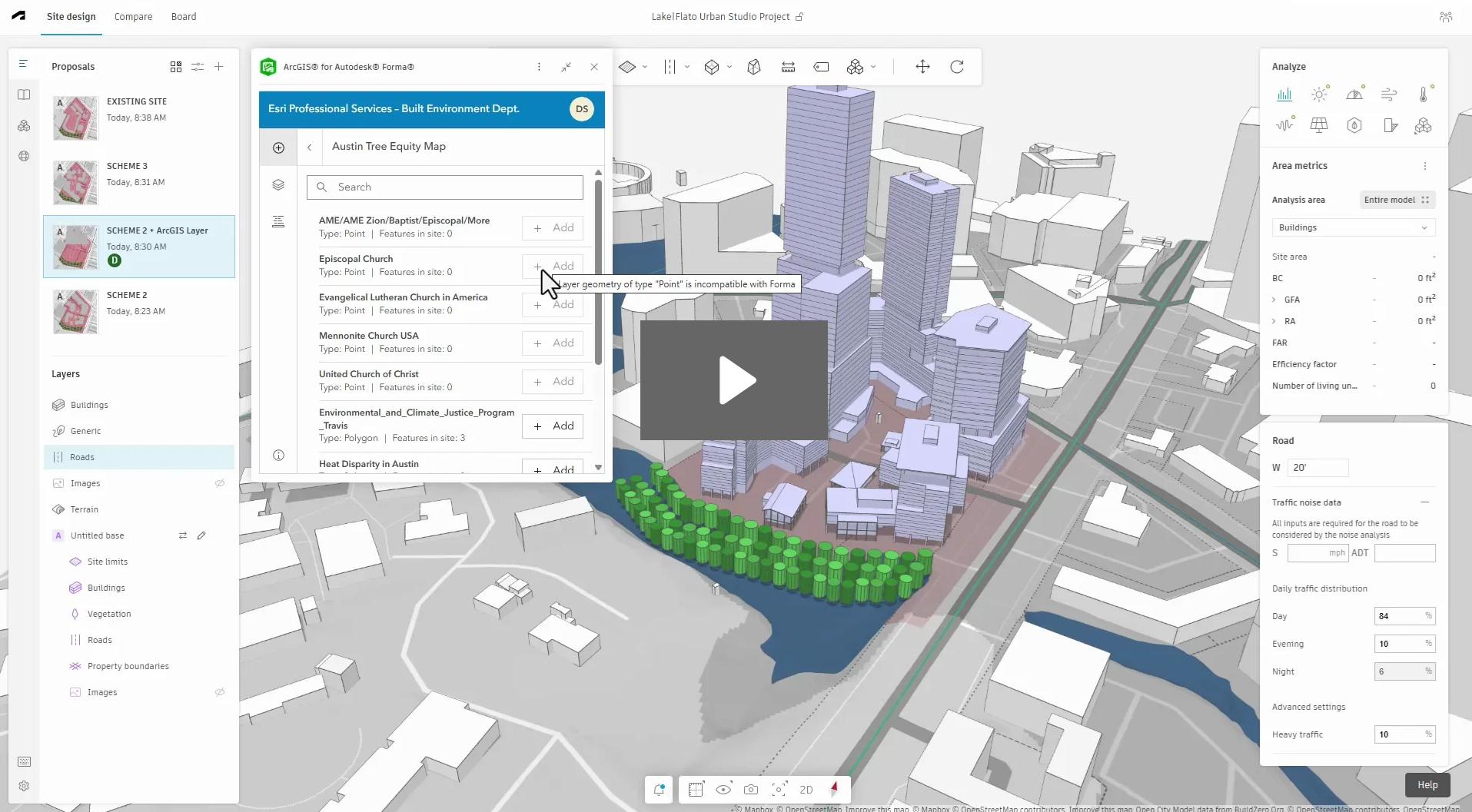Viewport: 1472px width, 812px height.
Task: Open the ArcGIS info circle icon
Action: (x=278, y=456)
